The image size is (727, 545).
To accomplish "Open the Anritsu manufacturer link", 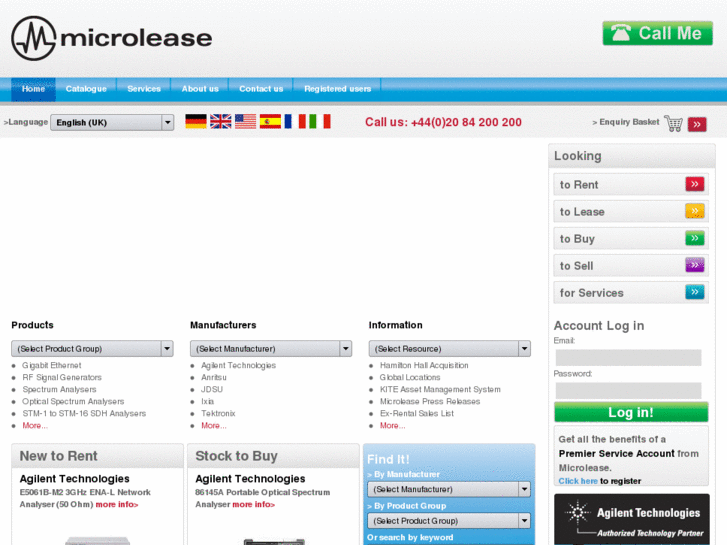I will coord(214,378).
